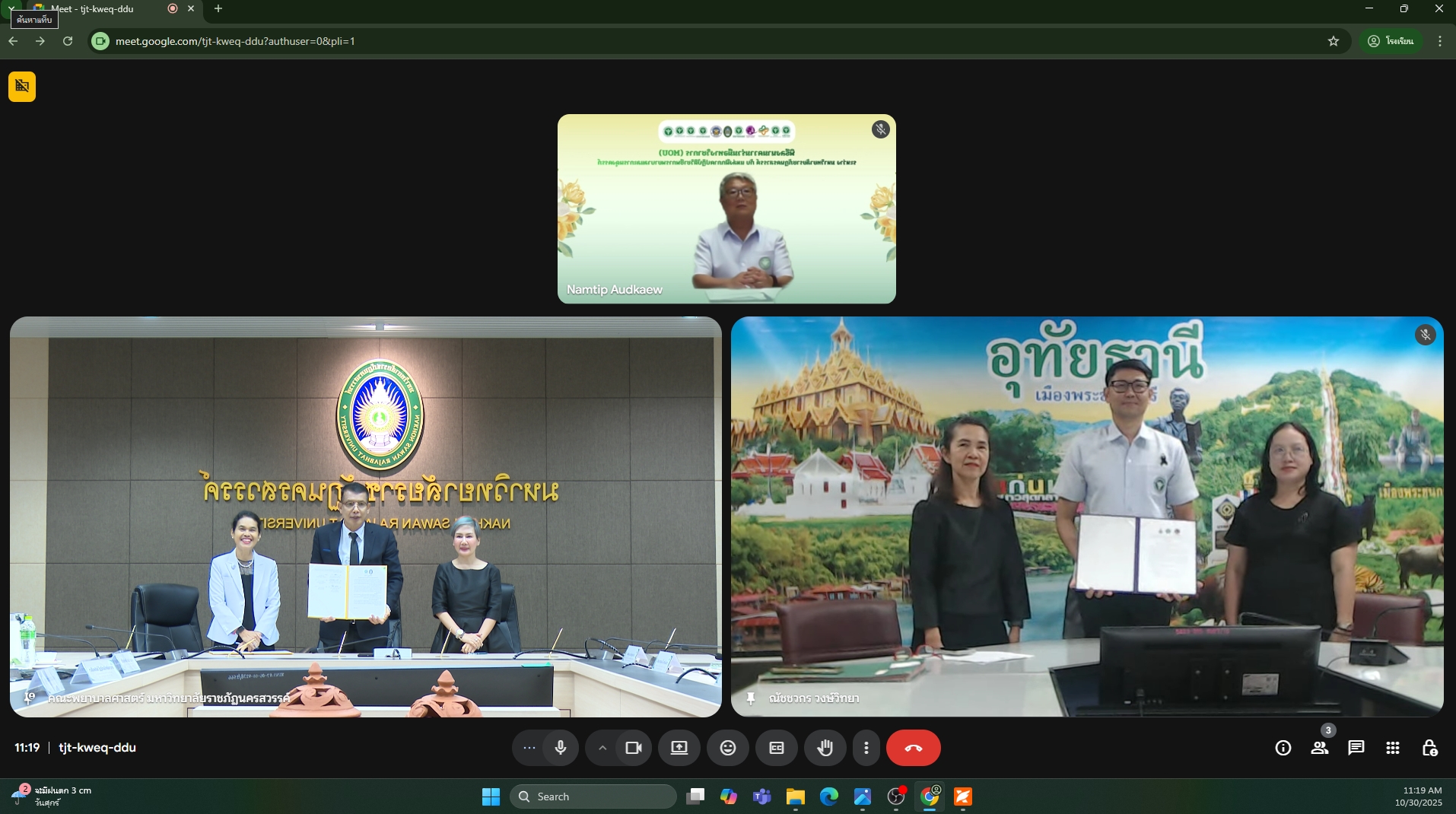This screenshot has width=1456, height=814.
Task: Open the activities grid icon
Action: 1393,748
